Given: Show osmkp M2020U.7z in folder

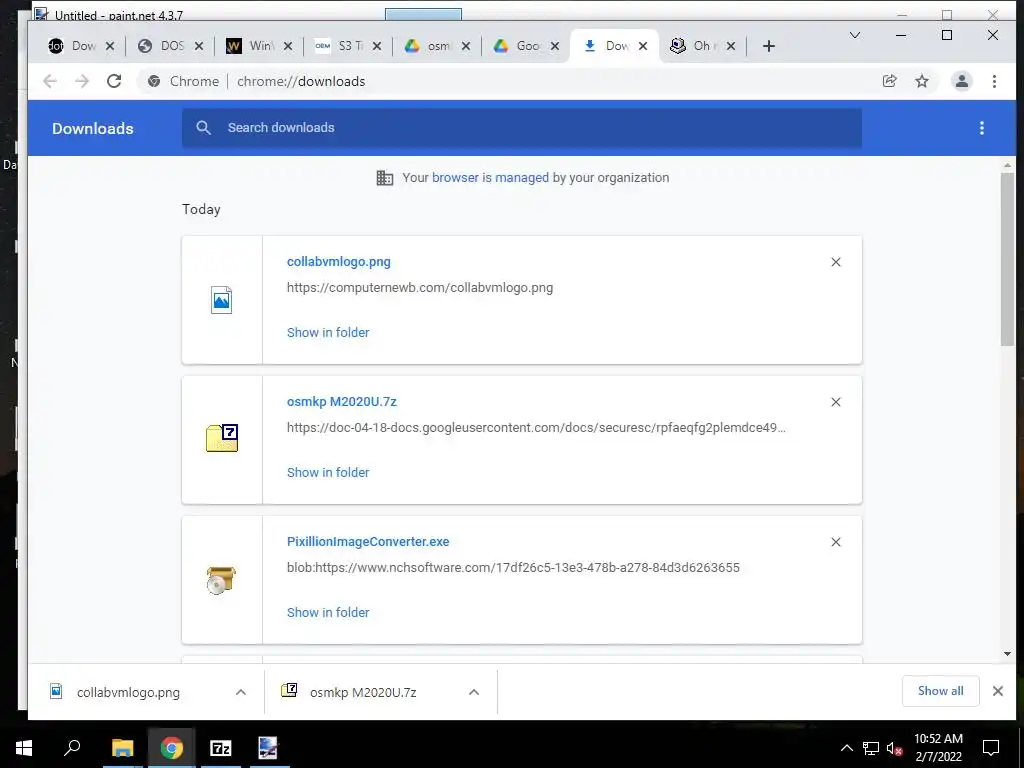Looking at the screenshot, I should pos(328,472).
